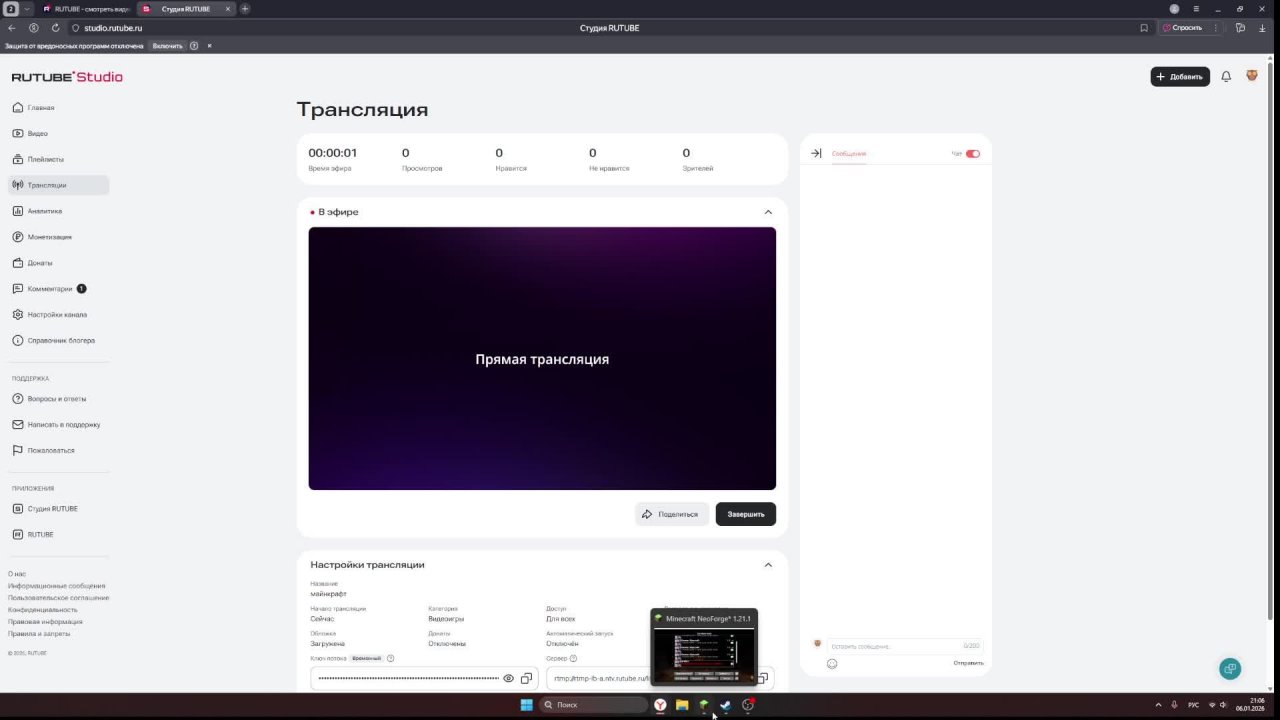Open Вопросы и ответы help page

[x=58, y=399]
